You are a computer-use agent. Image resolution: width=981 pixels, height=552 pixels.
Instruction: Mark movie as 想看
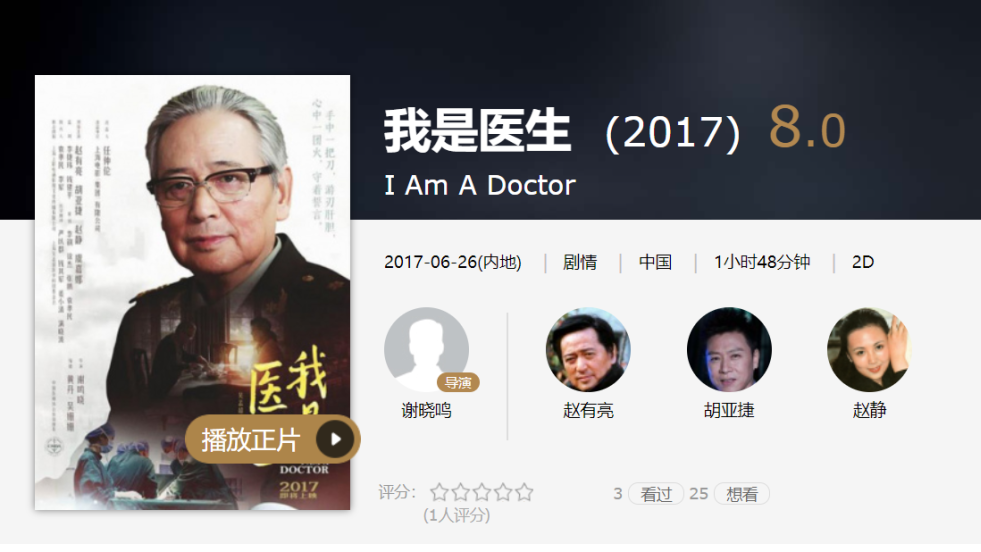tap(741, 494)
